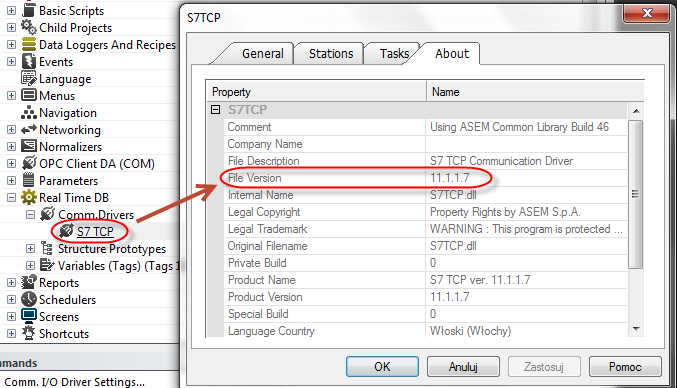Viewport: 677px width, 388px height.
Task: Close the S7TCP dialog window
Action: pos(647,13)
